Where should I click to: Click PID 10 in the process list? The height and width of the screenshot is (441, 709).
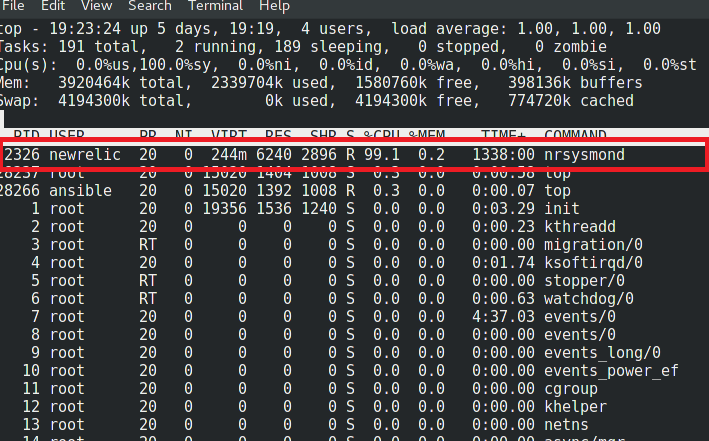31,371
